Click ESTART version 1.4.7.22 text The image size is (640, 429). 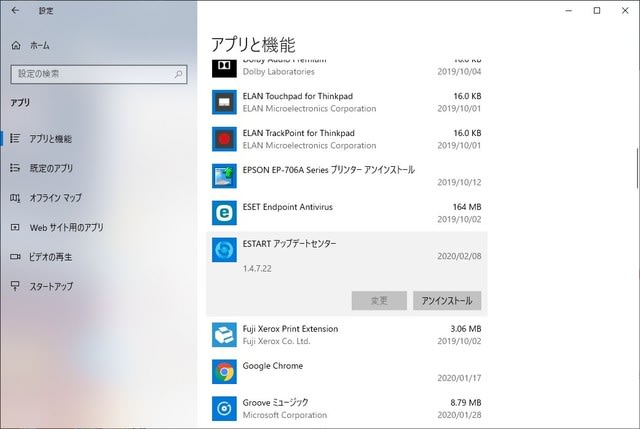[257, 269]
